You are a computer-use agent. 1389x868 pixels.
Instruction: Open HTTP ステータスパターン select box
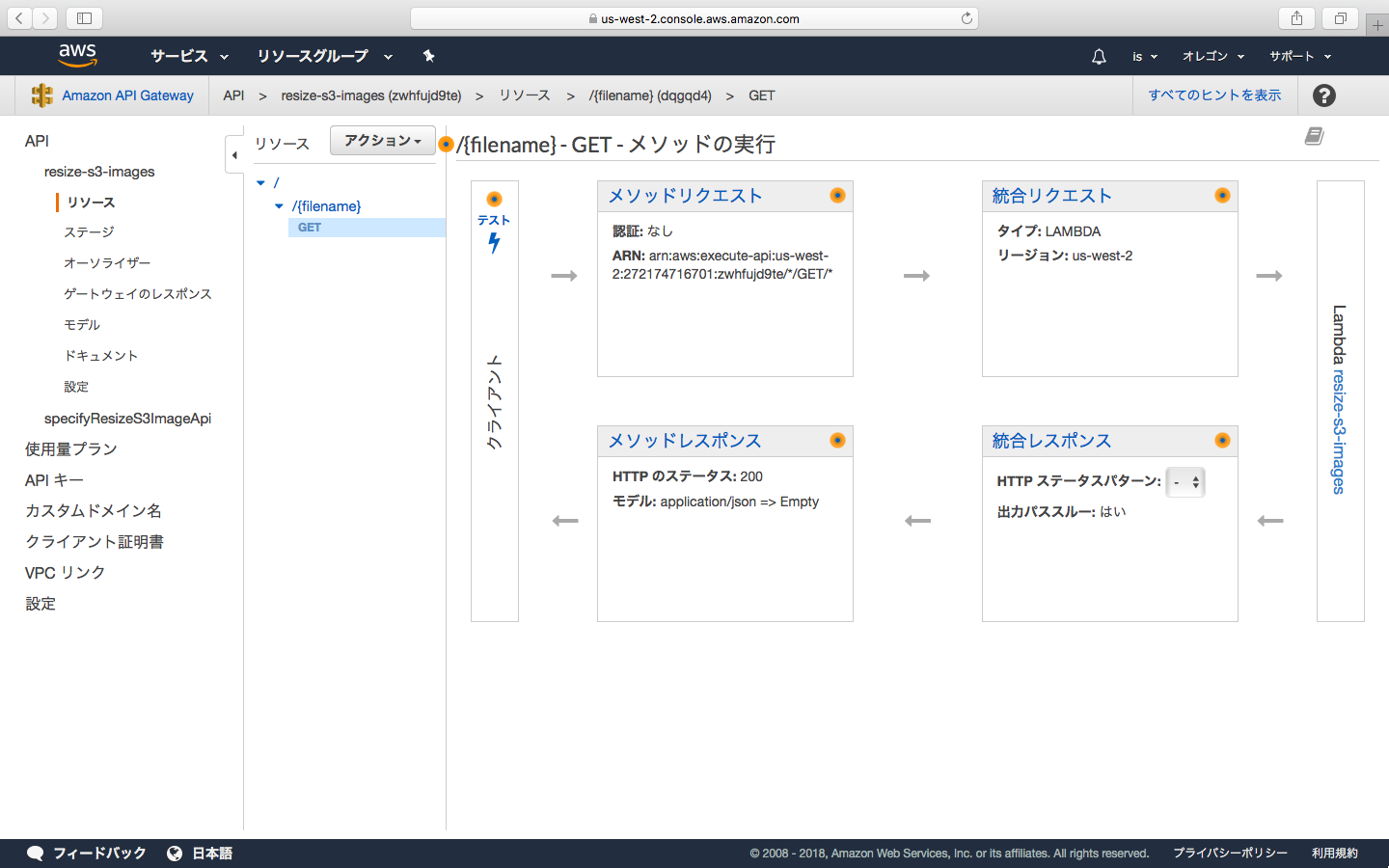[1185, 482]
